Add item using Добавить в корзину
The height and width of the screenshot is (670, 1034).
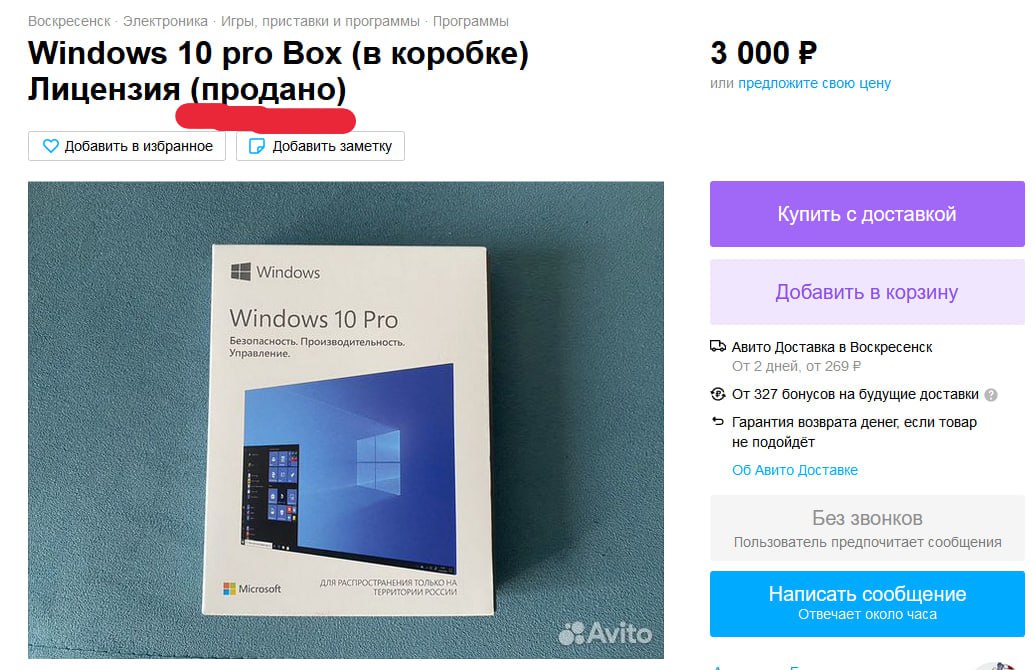tap(867, 291)
